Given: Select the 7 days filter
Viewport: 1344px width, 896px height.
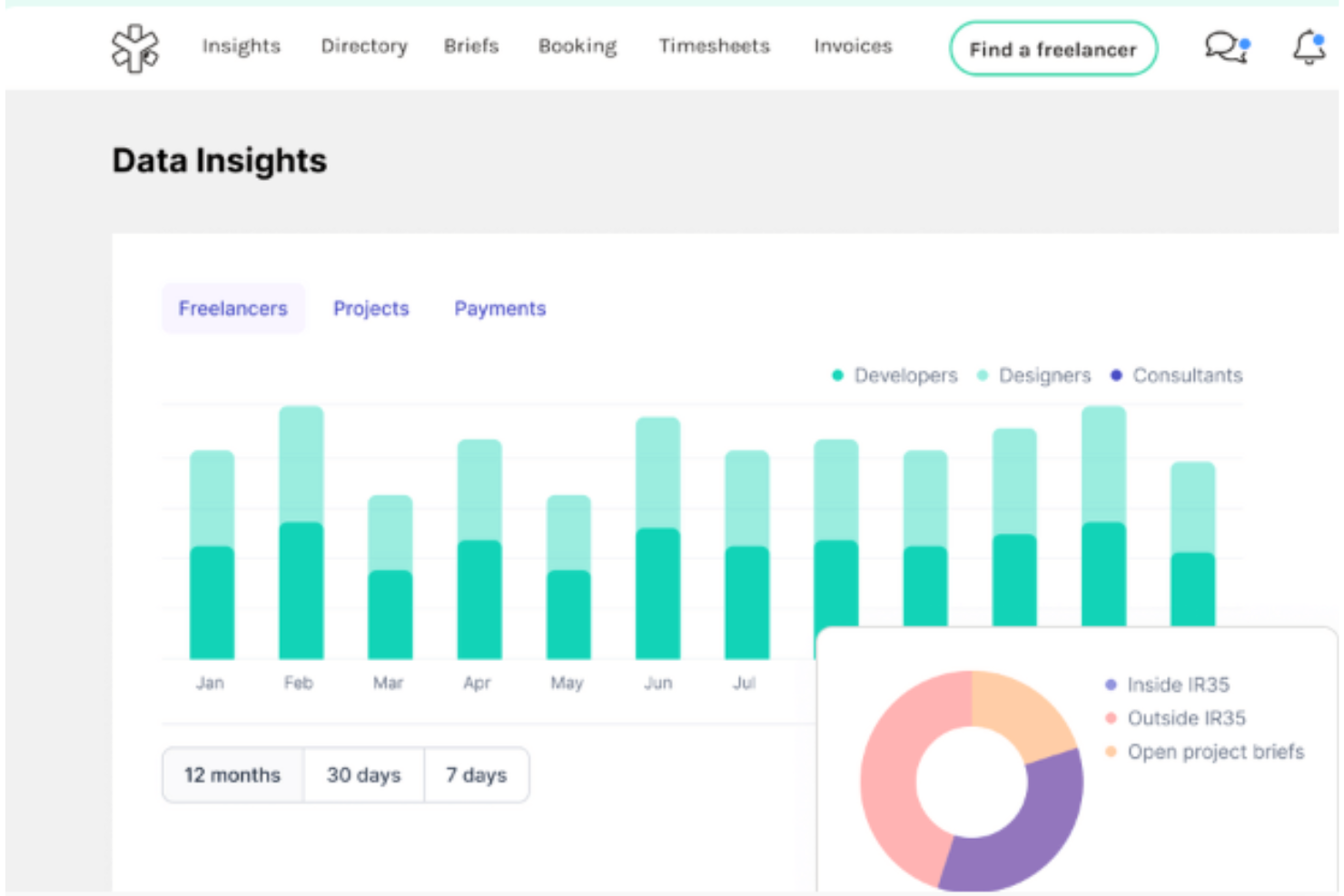Looking at the screenshot, I should pos(477,774).
